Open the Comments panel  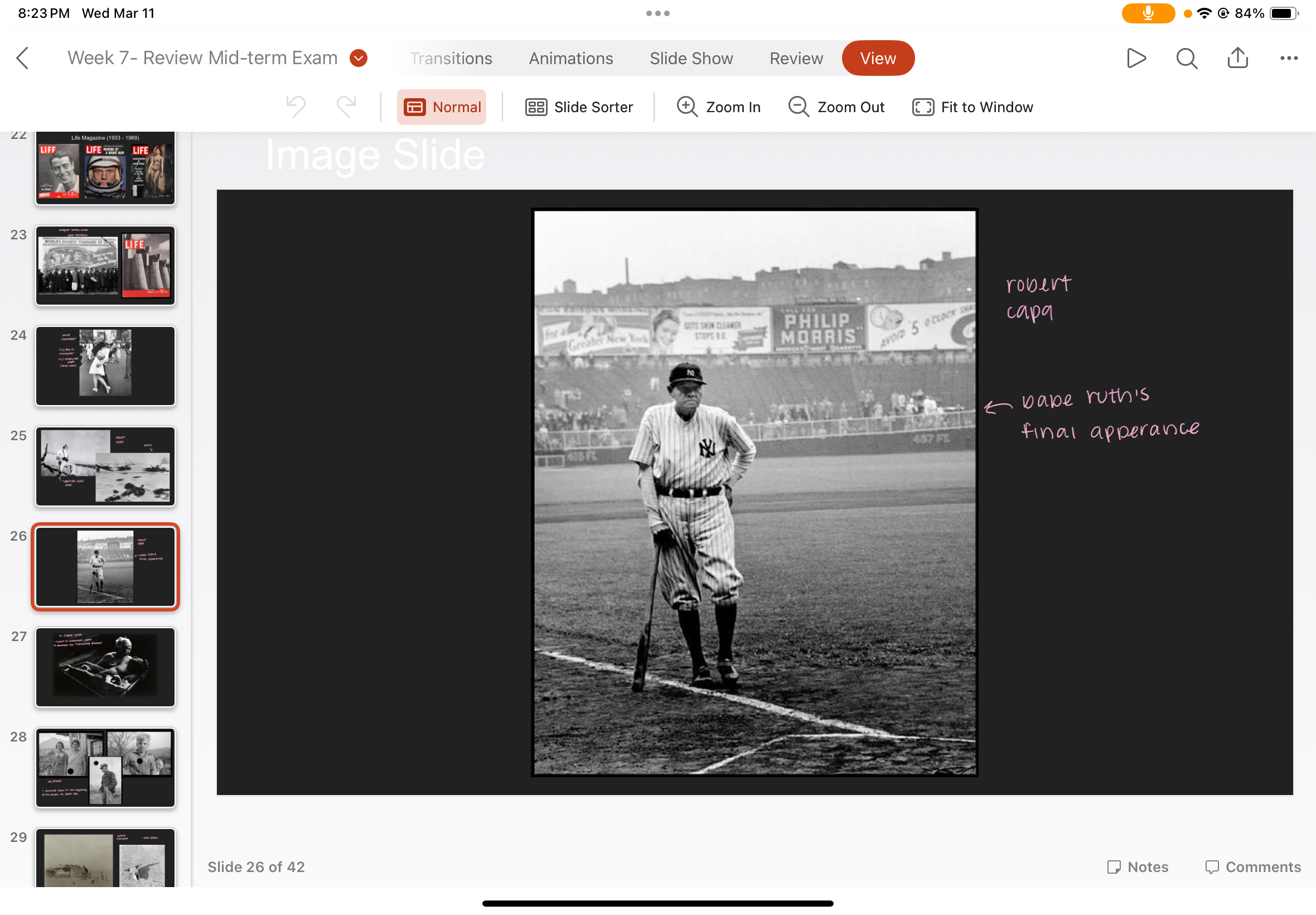click(1252, 866)
